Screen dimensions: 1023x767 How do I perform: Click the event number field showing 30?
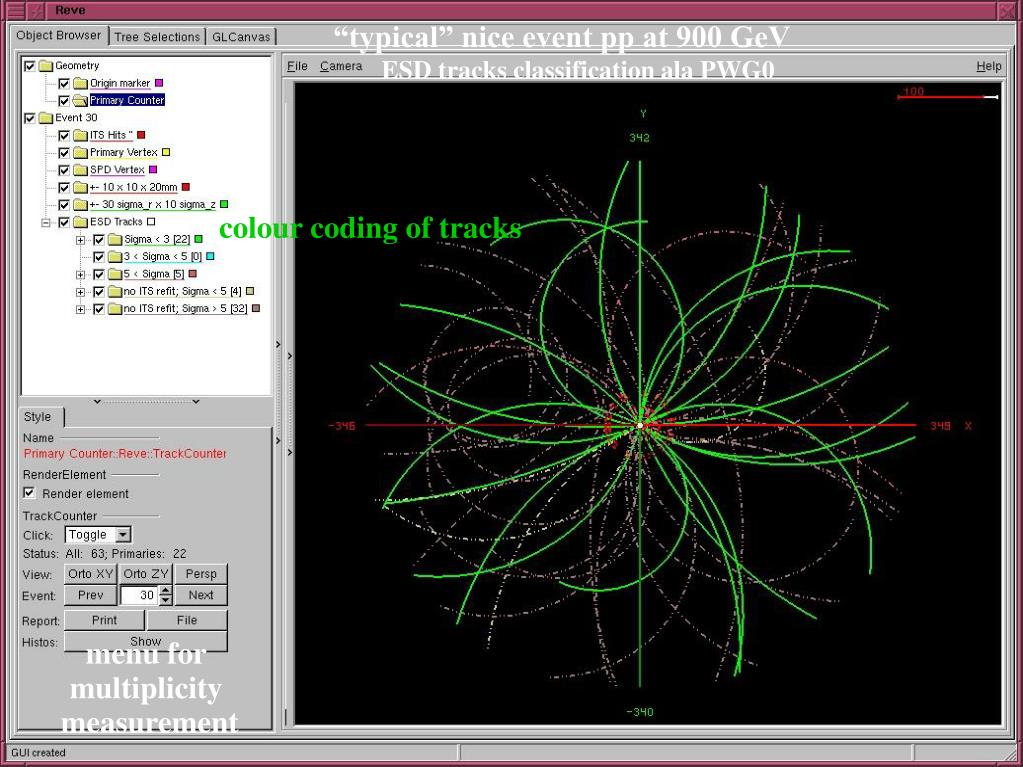[140, 595]
